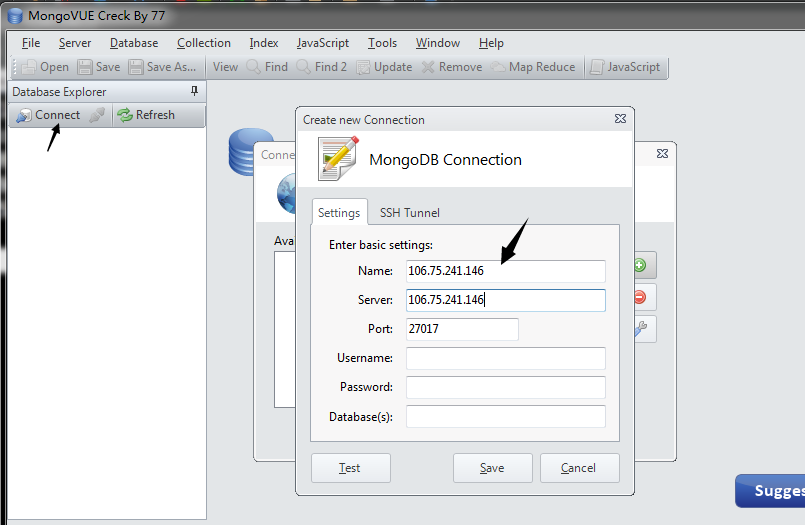Viewport: 805px width, 525px height.
Task: Click the Update toolbar button
Action: click(385, 67)
